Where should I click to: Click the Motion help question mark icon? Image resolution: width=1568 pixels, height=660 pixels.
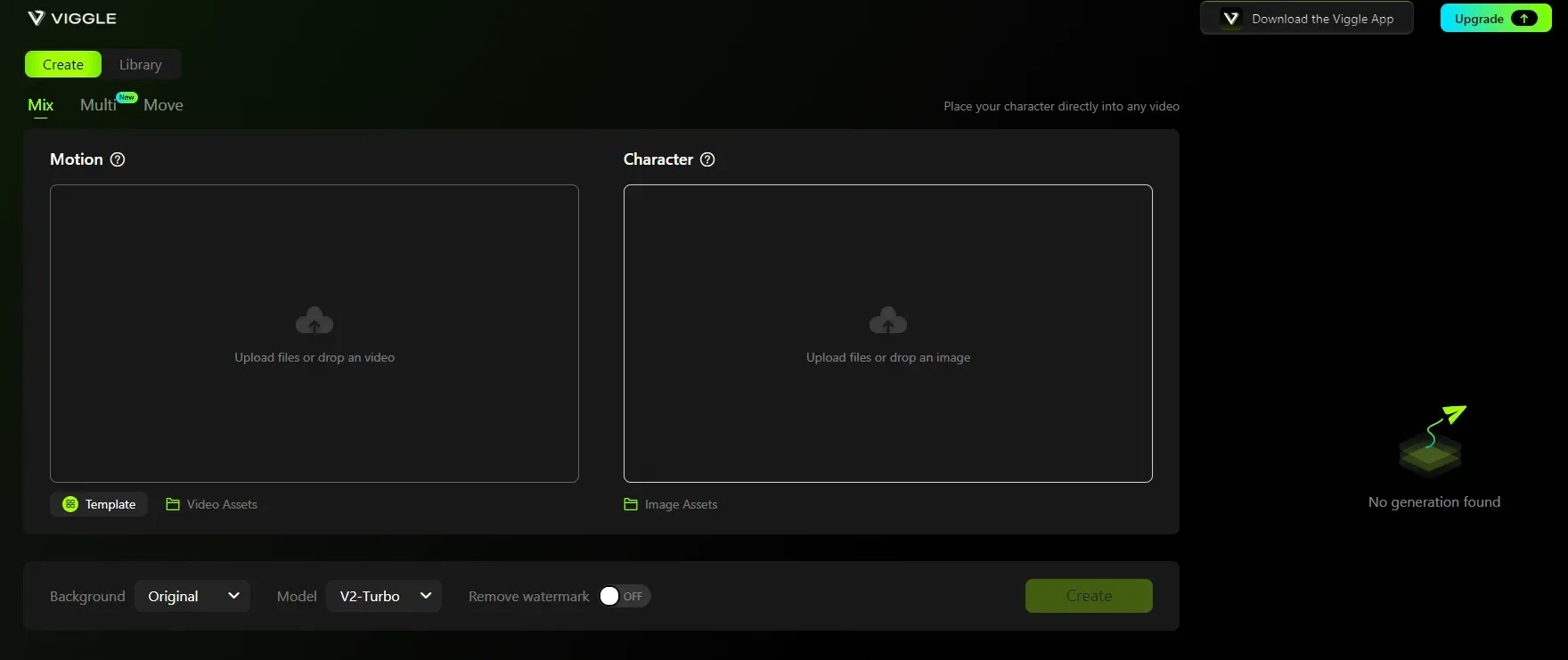point(118,159)
